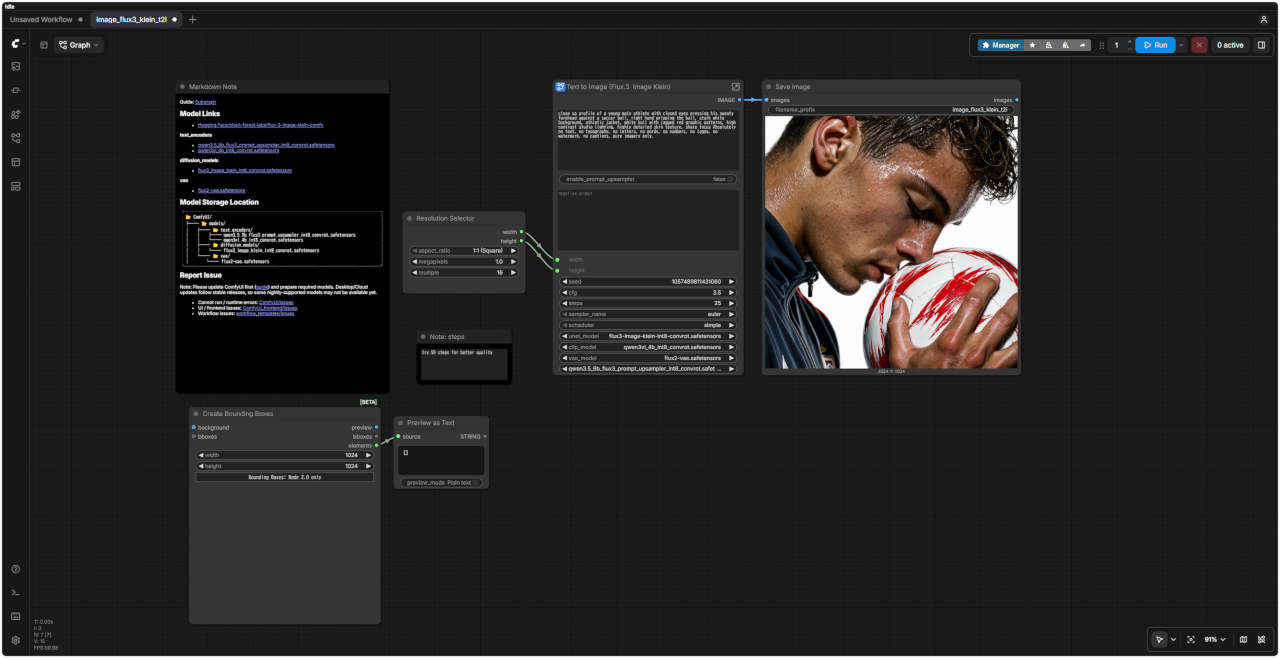Toggle the bottom console terminal panel

16,593
